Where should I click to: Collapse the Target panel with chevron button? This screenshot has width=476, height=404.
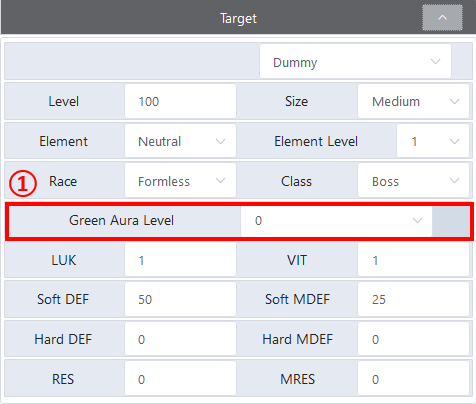[442, 18]
